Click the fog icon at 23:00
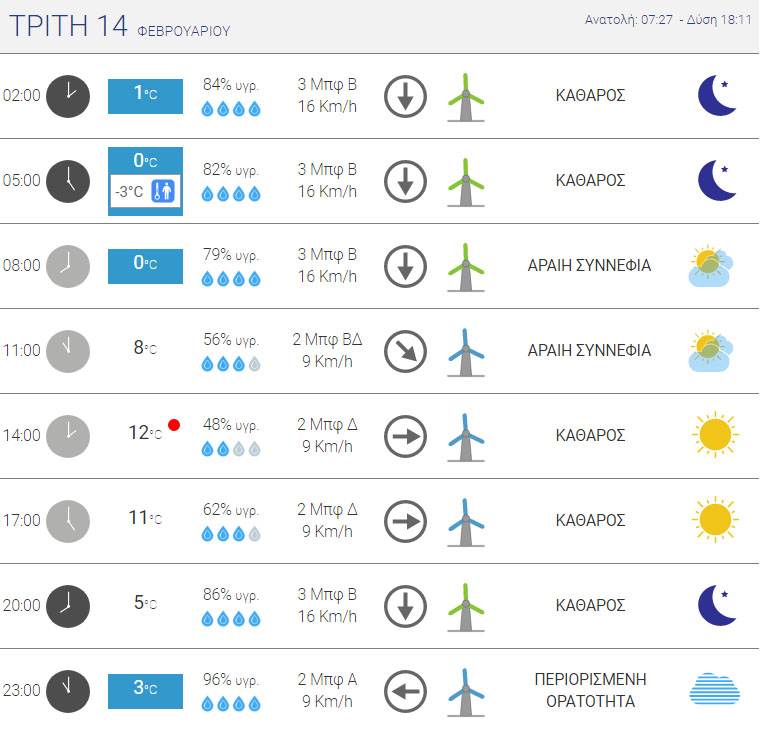The width and height of the screenshot is (762, 729). coord(715,691)
